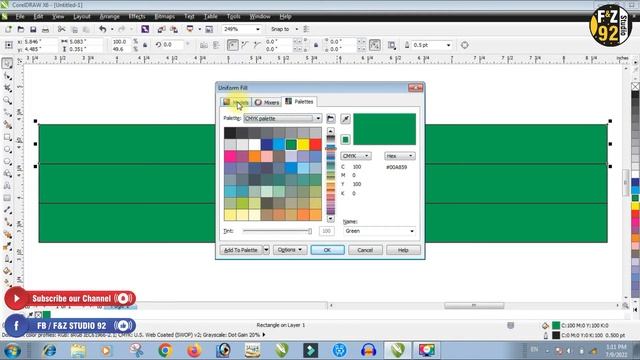Select the Ellipse tool in toolbox
The height and width of the screenshot is (360, 640).
tap(7, 149)
